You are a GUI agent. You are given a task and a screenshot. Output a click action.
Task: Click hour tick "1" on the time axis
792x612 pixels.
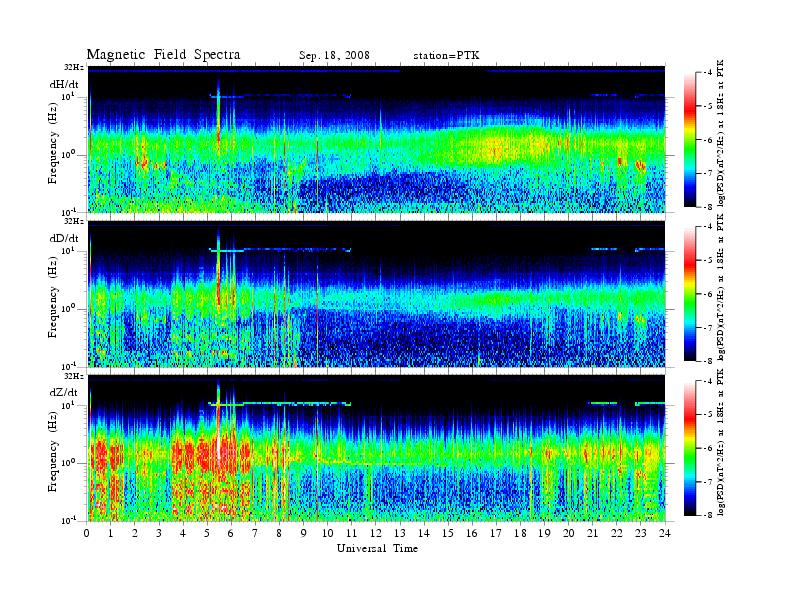(x=111, y=533)
